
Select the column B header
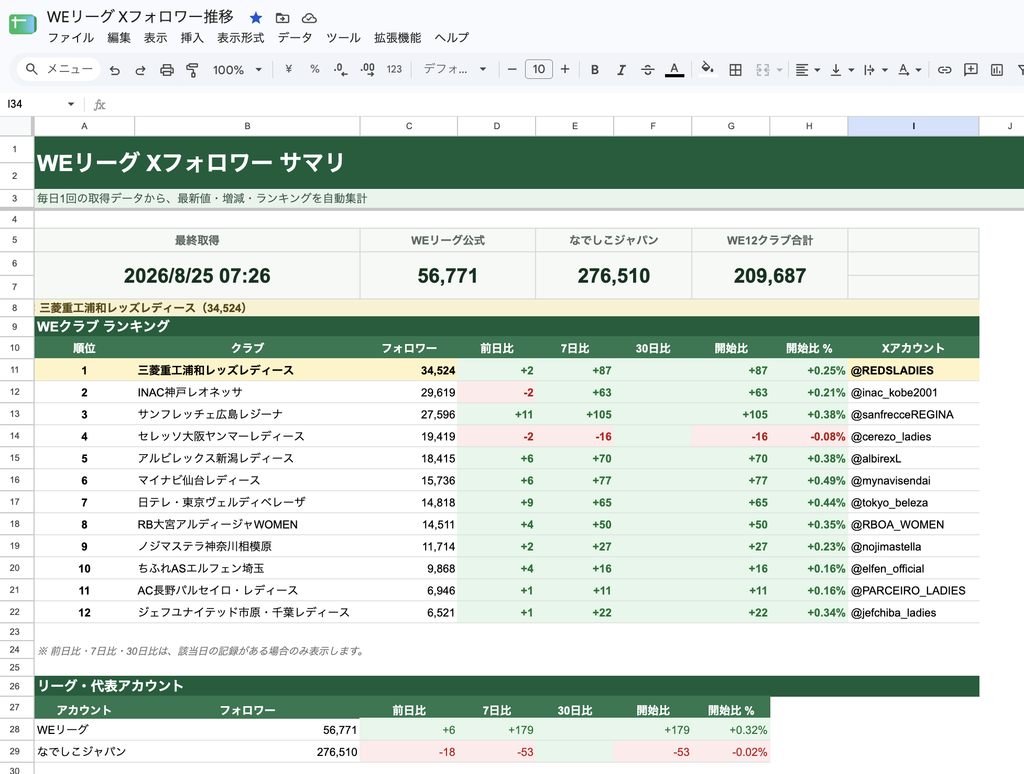[x=247, y=126]
